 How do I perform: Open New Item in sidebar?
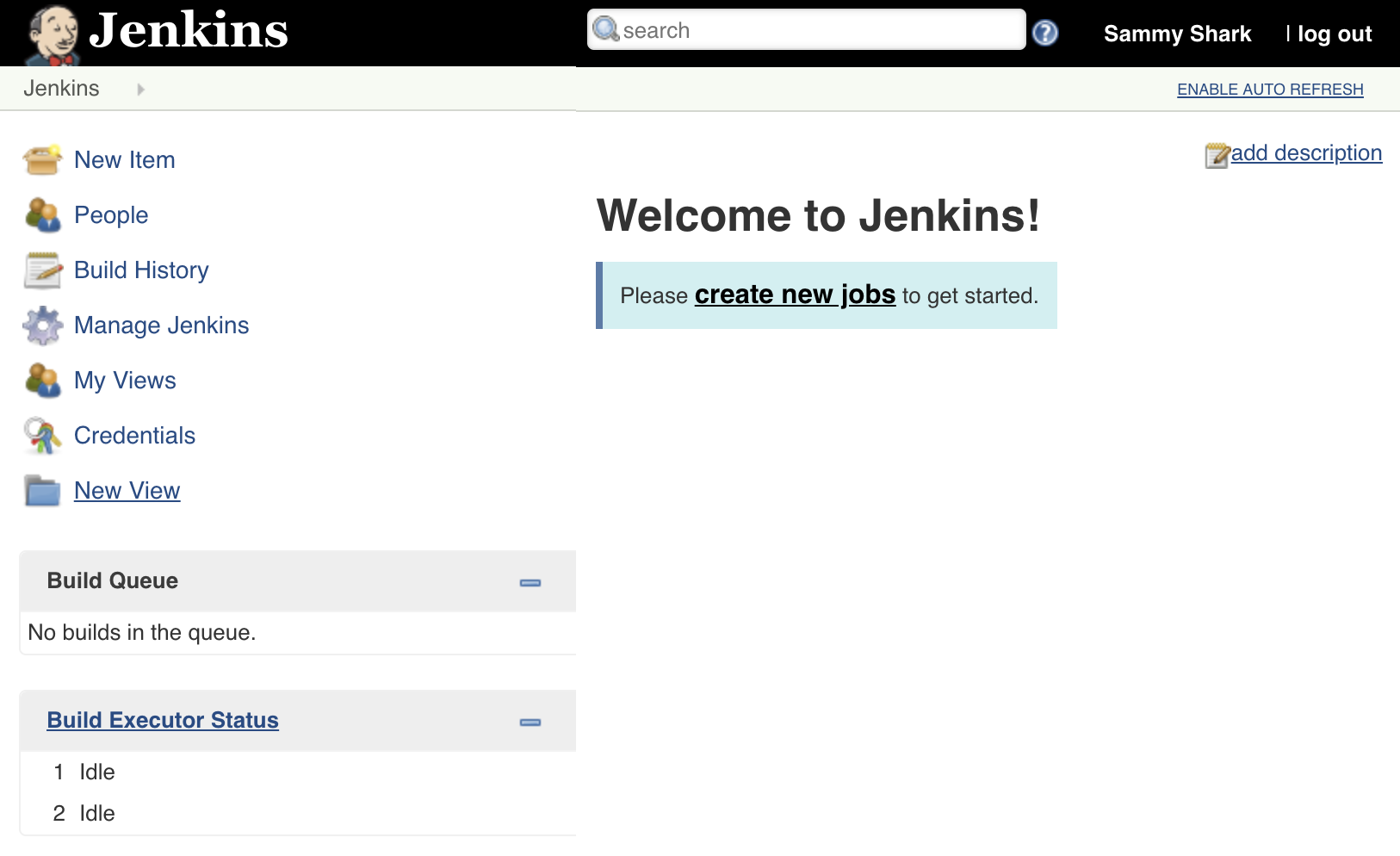tap(125, 160)
